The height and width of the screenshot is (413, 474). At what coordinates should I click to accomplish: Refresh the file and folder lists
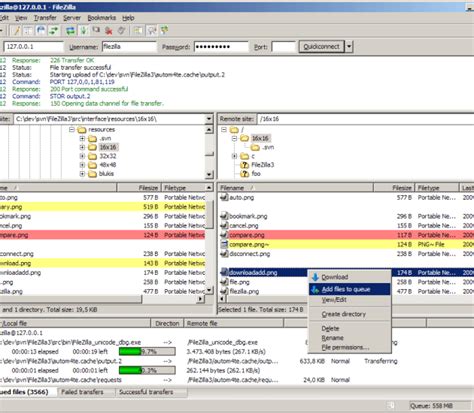[x=70, y=31]
